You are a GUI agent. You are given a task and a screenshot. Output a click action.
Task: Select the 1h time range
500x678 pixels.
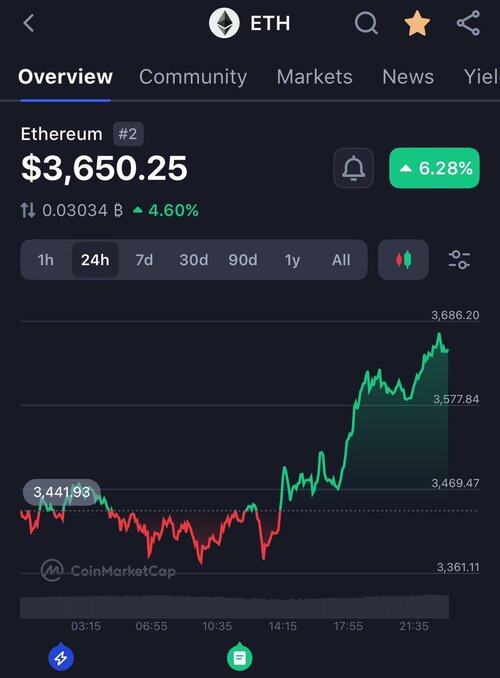(45, 260)
